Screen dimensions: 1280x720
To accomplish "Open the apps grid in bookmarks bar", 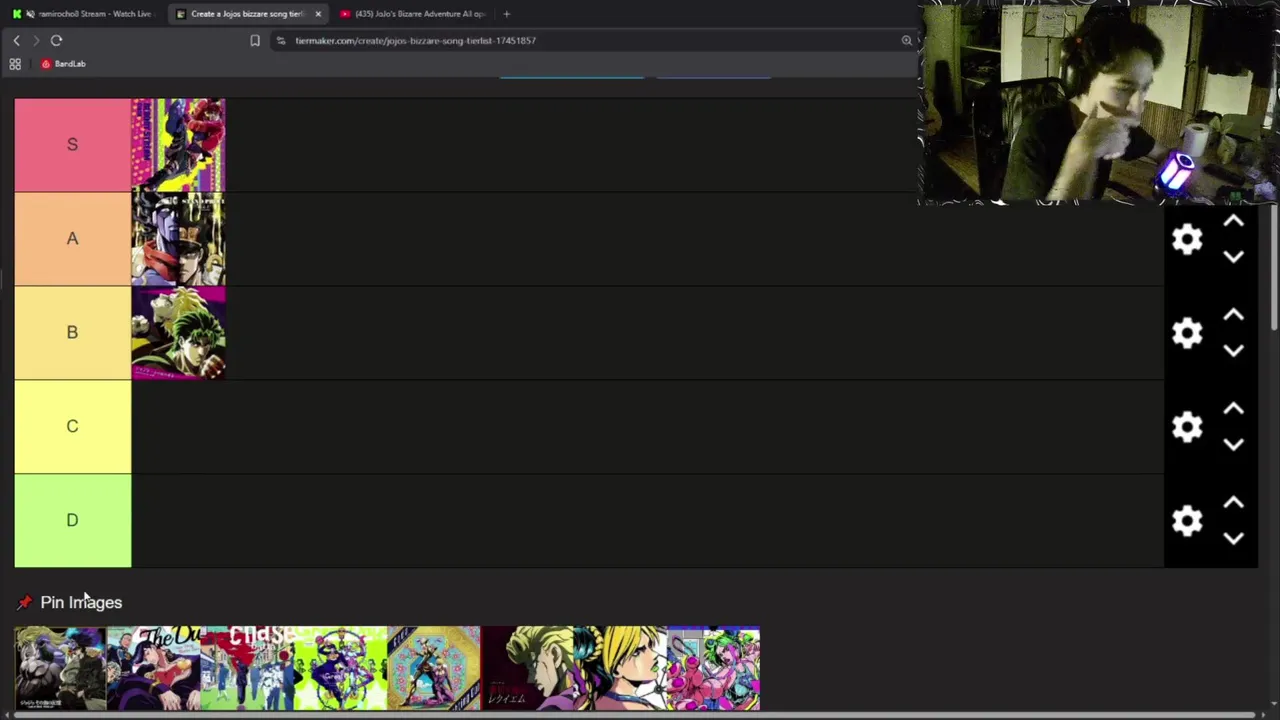I will 15,64.
